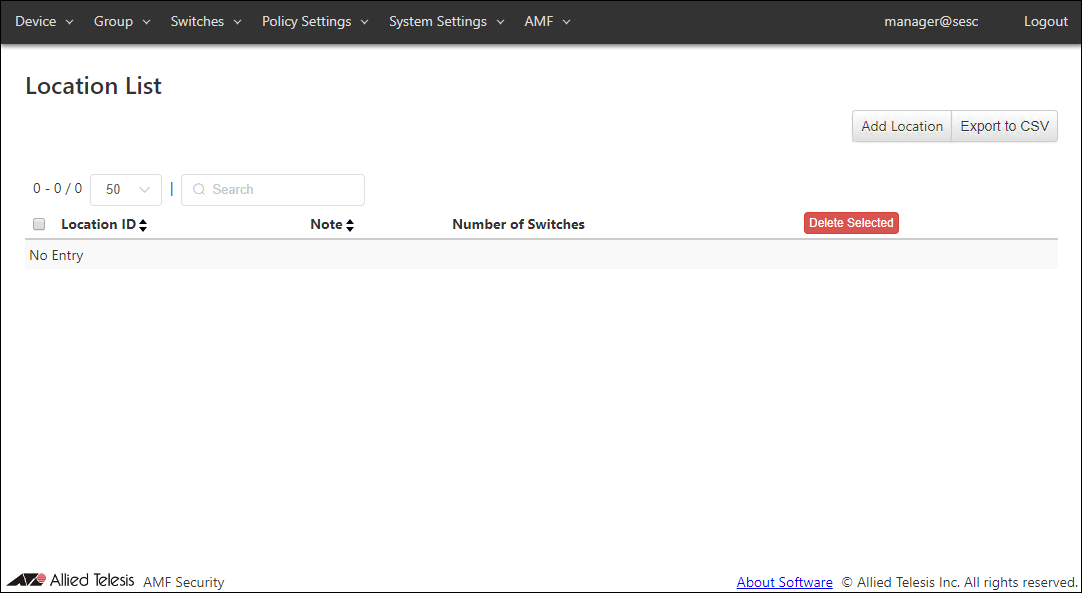Image resolution: width=1082 pixels, height=593 pixels.
Task: Toggle the select-all checkbox in table header
Action: coord(39,224)
